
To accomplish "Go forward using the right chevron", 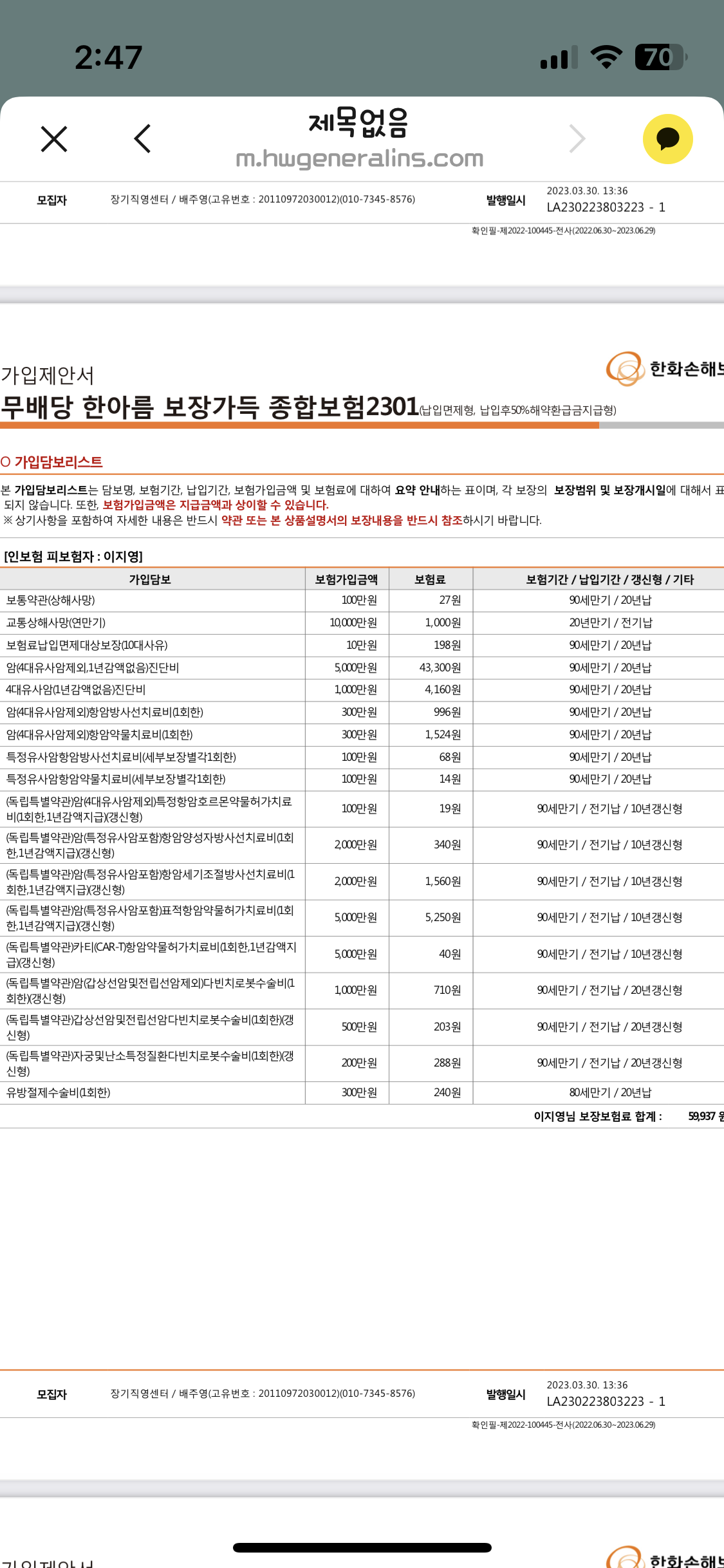I will click(577, 139).
